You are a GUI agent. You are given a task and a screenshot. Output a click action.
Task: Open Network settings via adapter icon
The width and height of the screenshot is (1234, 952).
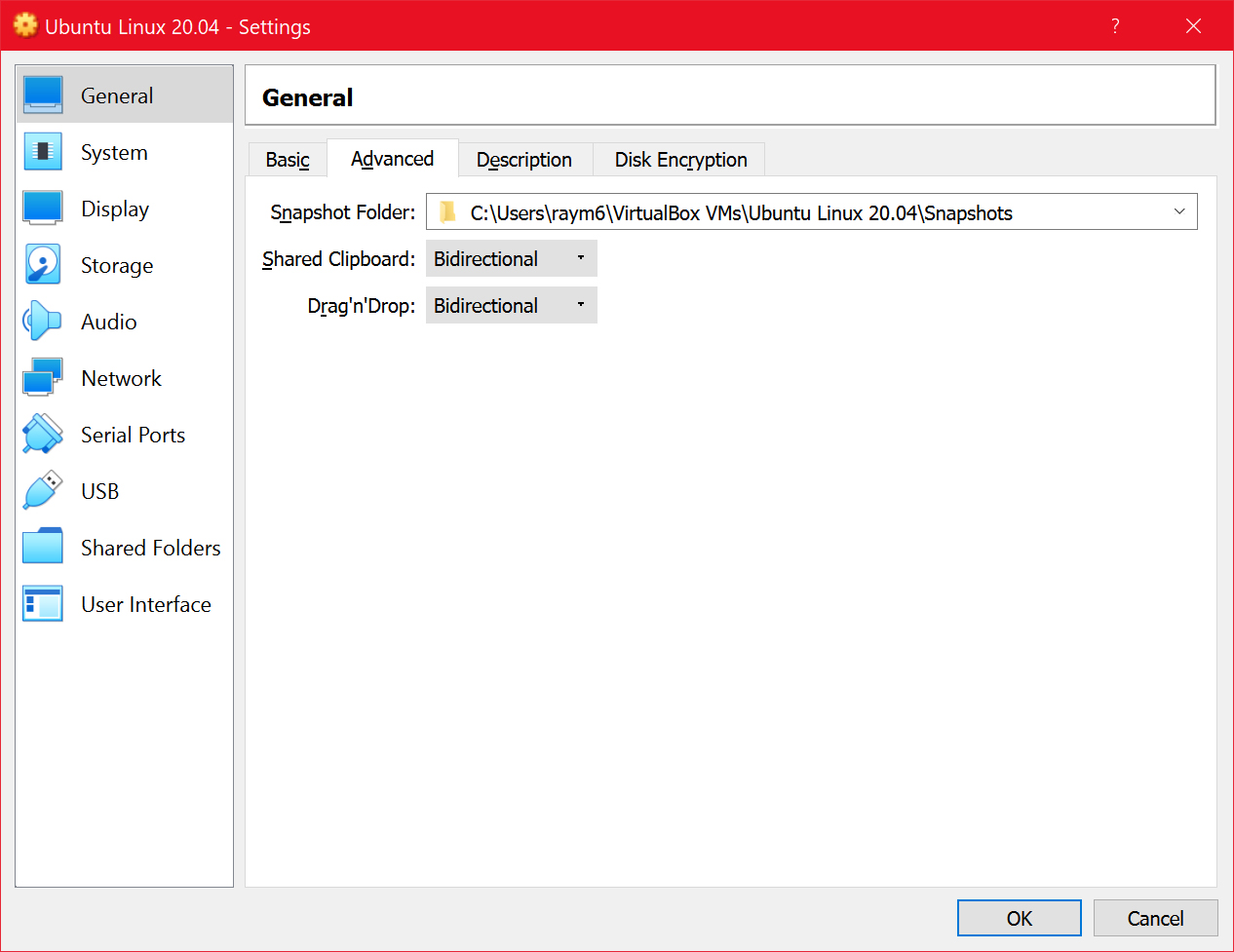point(43,378)
